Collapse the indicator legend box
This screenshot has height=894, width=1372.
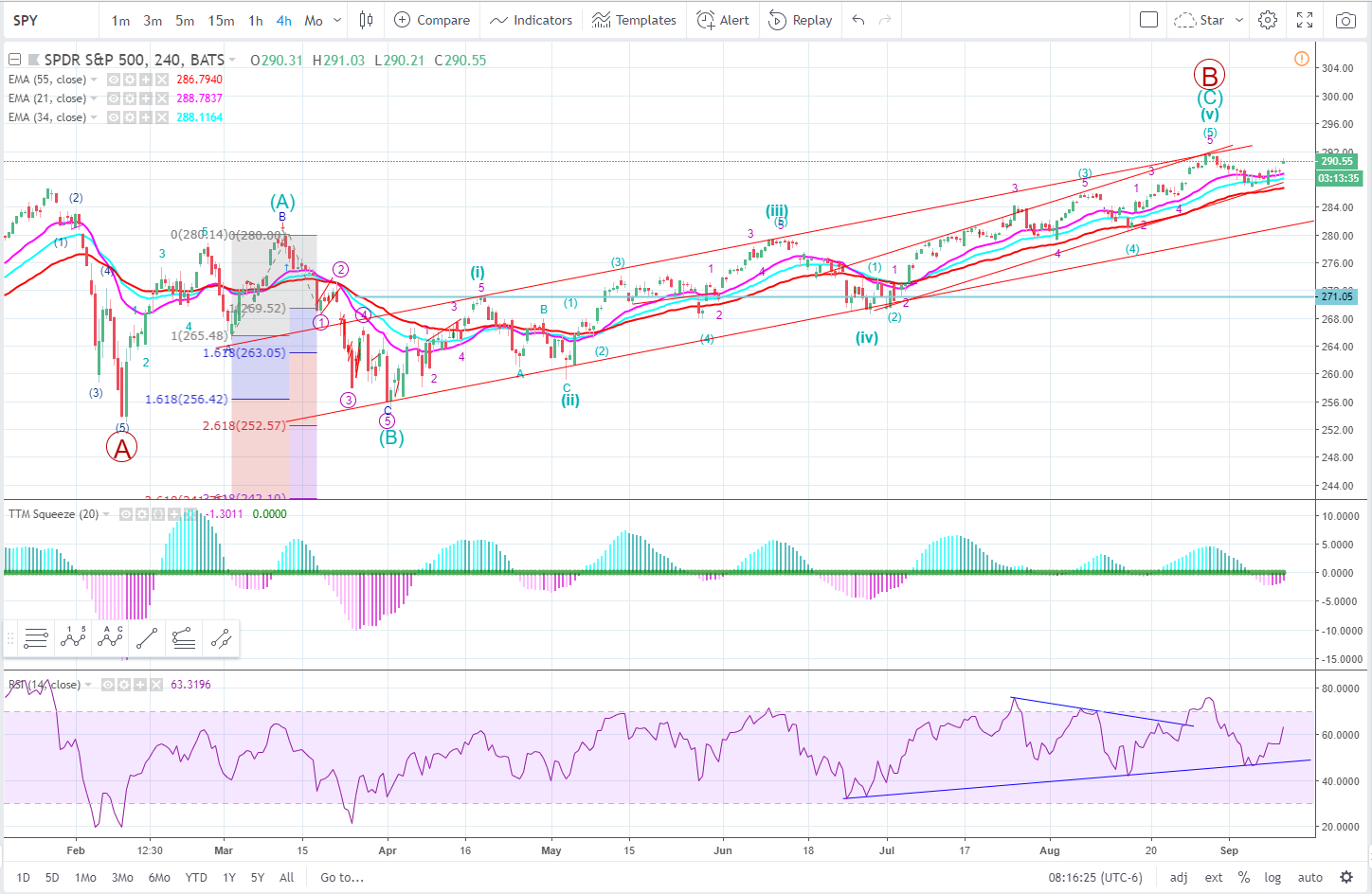(x=14, y=60)
